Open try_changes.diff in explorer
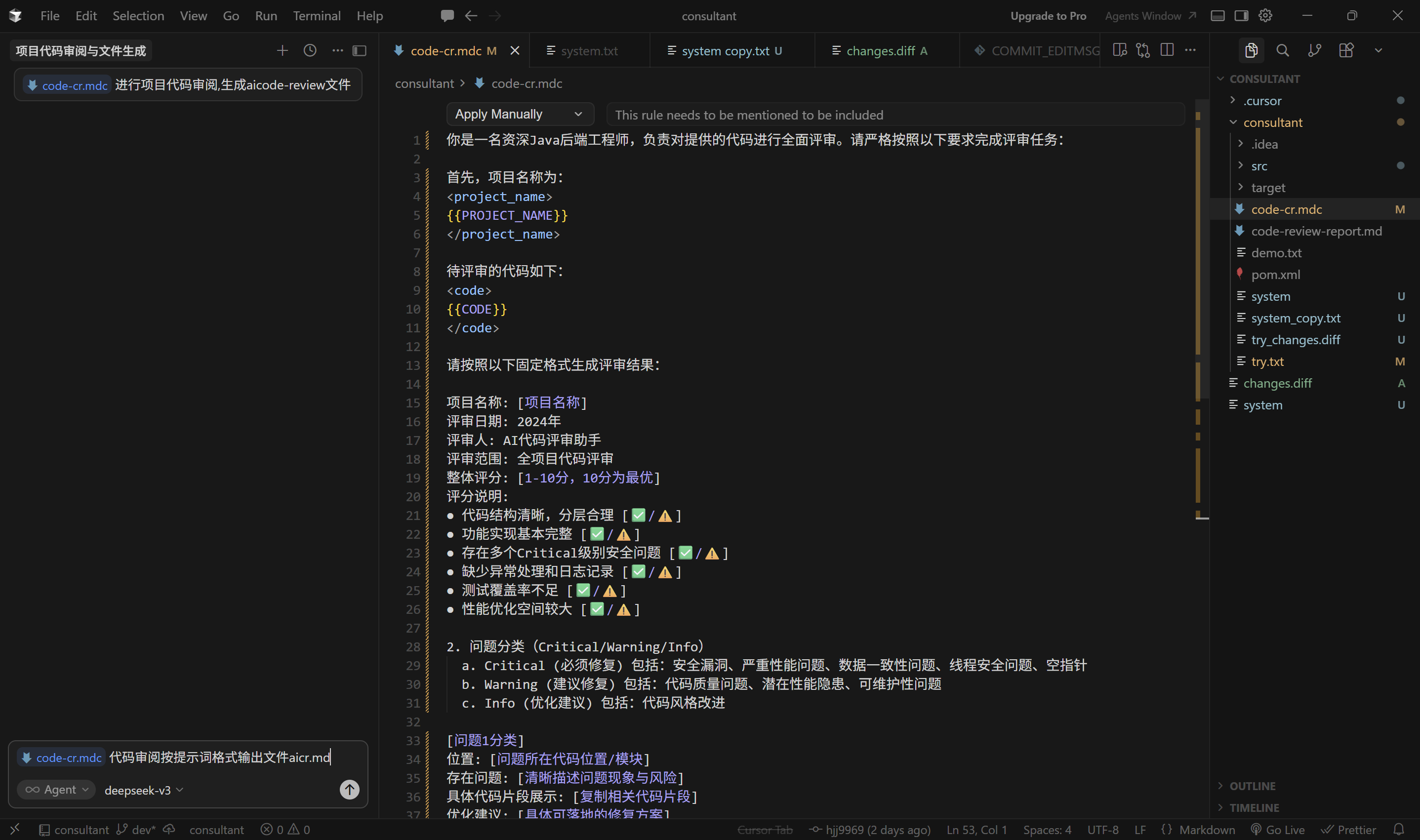 (1295, 340)
